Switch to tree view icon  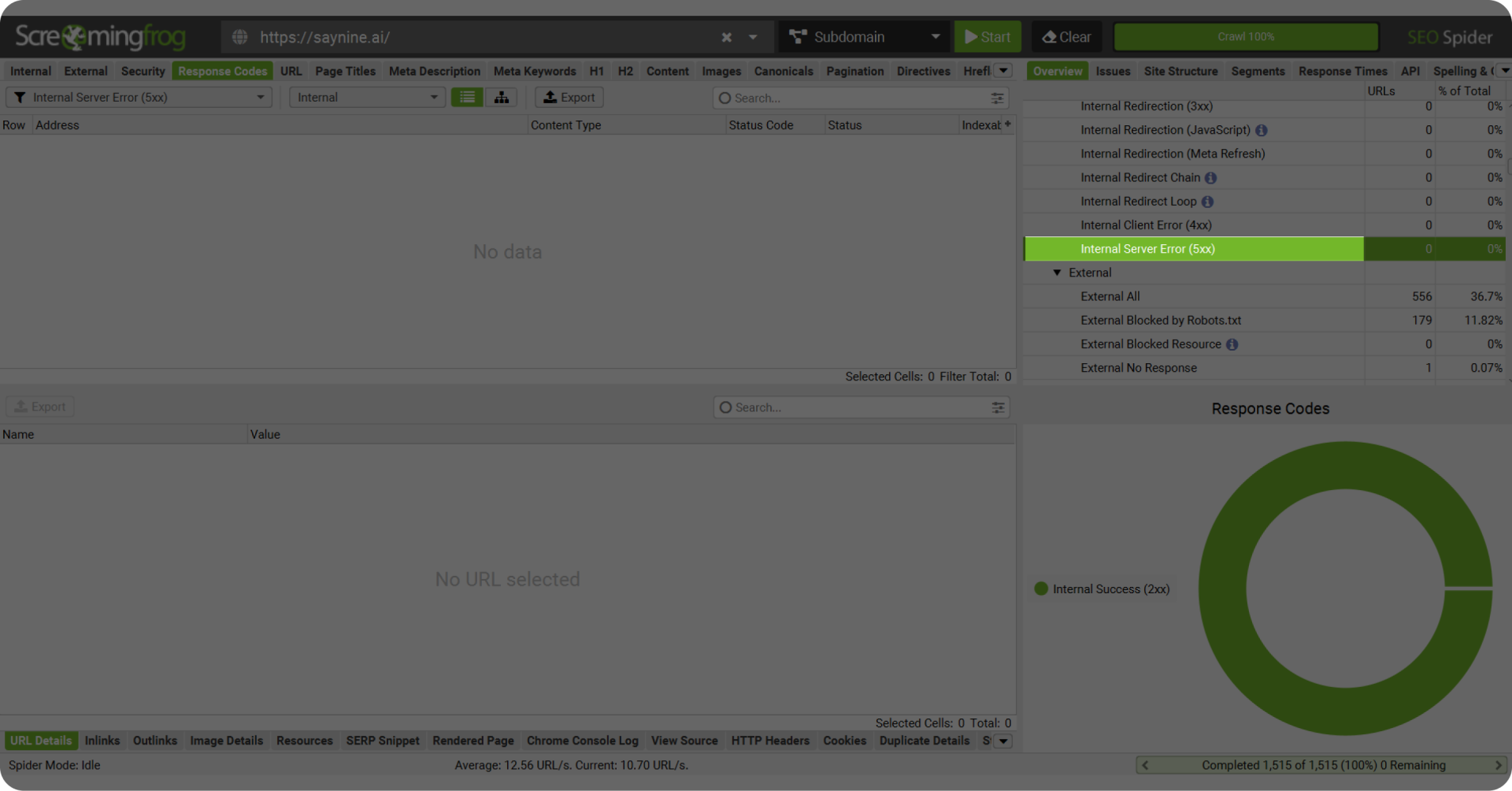pos(501,98)
